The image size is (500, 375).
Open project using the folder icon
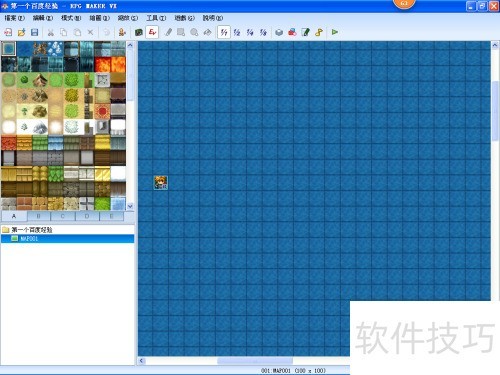pos(21,32)
